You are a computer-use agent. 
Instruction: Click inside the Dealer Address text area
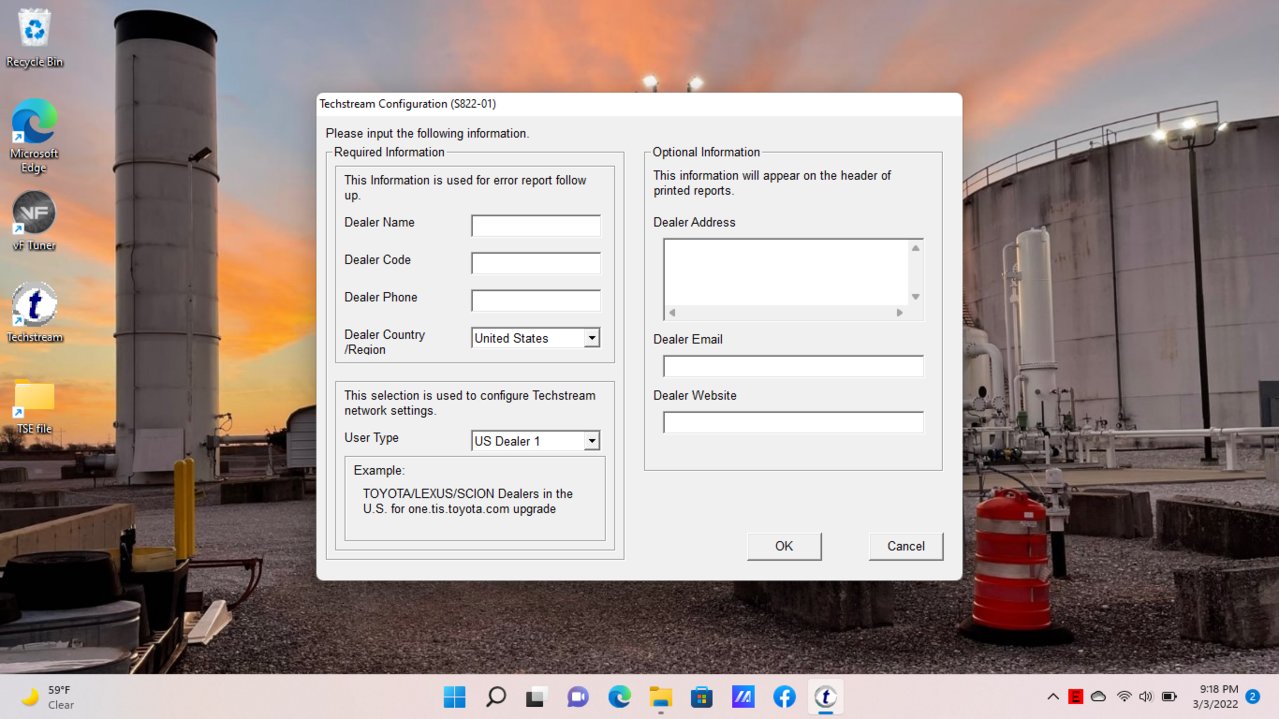click(786, 272)
